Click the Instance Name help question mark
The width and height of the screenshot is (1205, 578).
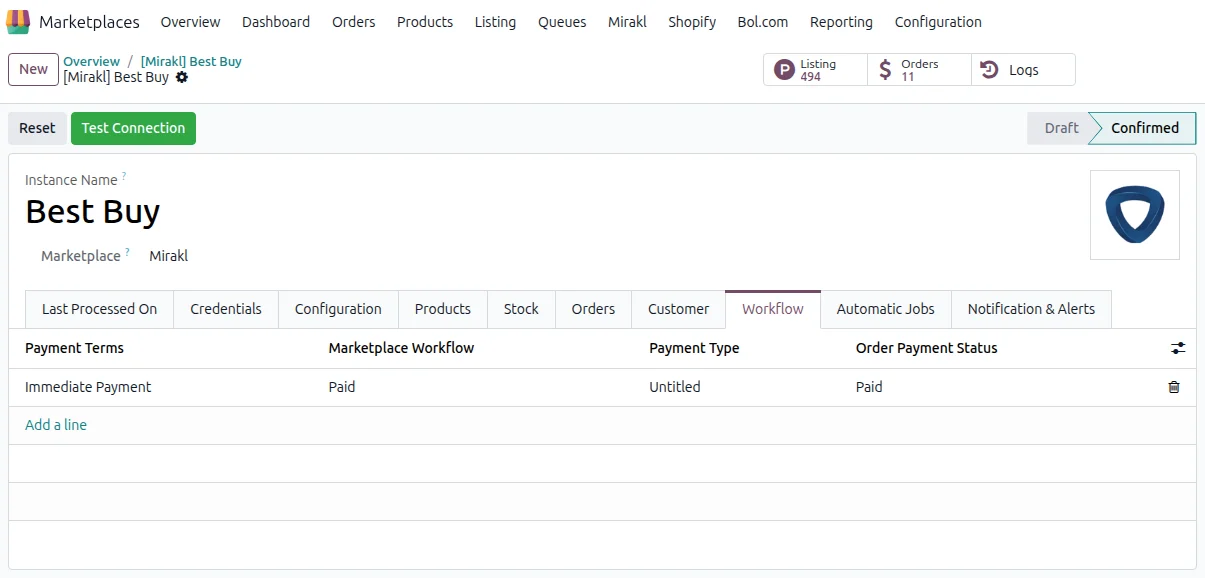click(124, 177)
